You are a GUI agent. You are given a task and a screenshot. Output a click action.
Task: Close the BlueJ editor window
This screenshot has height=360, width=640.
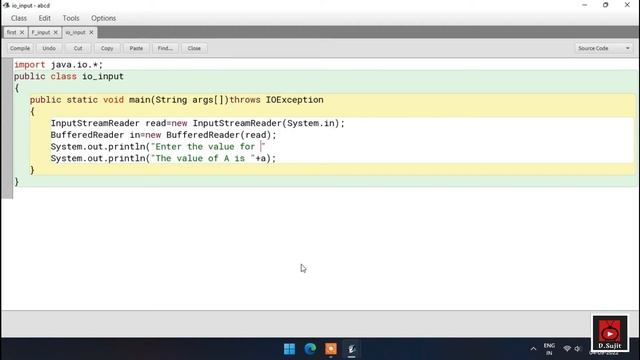[627, 5]
